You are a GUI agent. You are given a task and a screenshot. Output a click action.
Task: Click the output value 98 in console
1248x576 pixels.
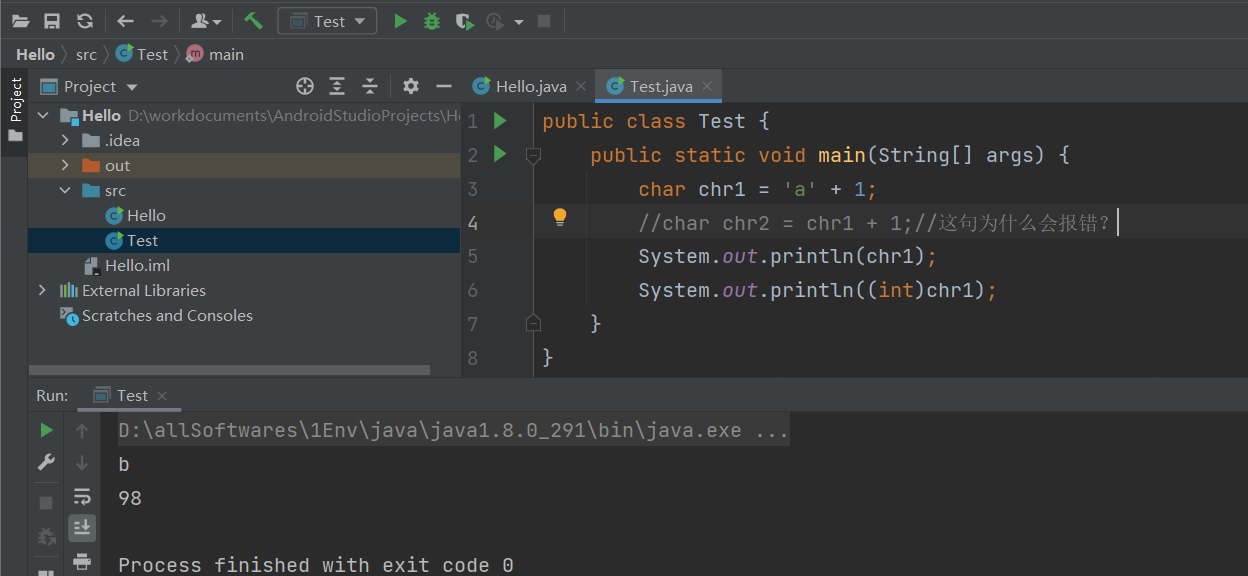coord(130,498)
